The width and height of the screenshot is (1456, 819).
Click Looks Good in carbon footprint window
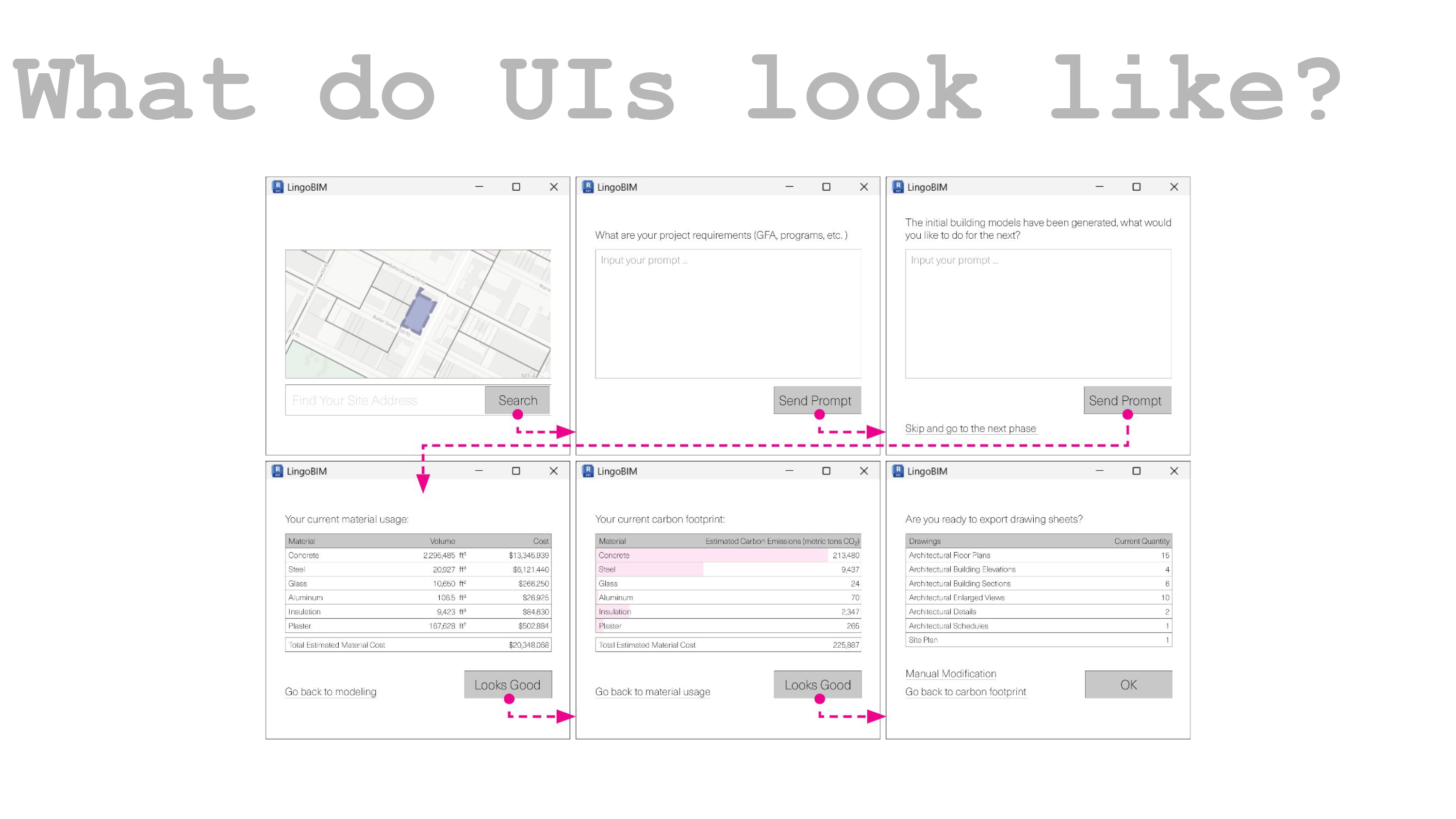tap(817, 685)
